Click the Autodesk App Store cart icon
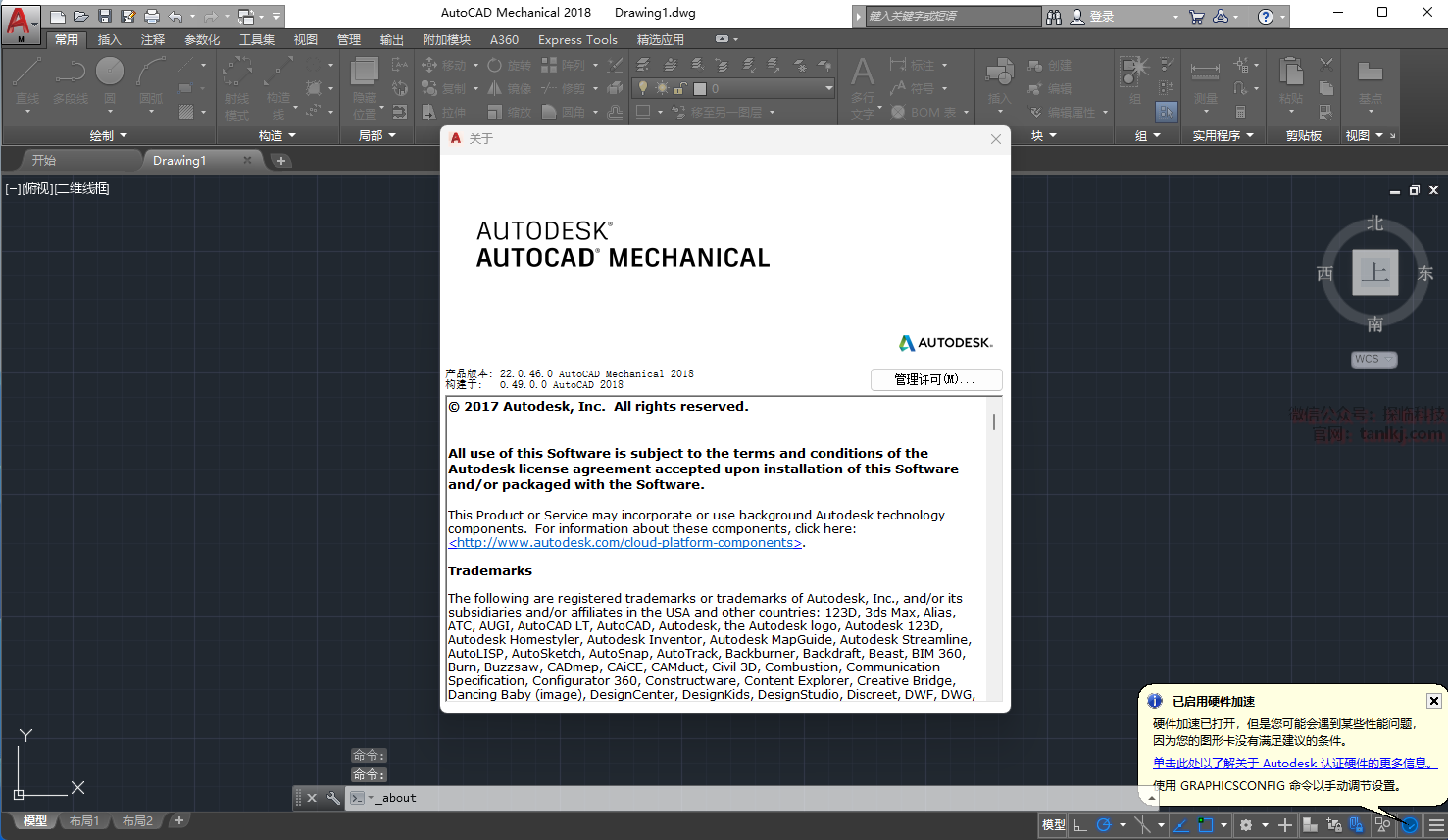Viewport: 1448px width, 840px height. 1196,16
